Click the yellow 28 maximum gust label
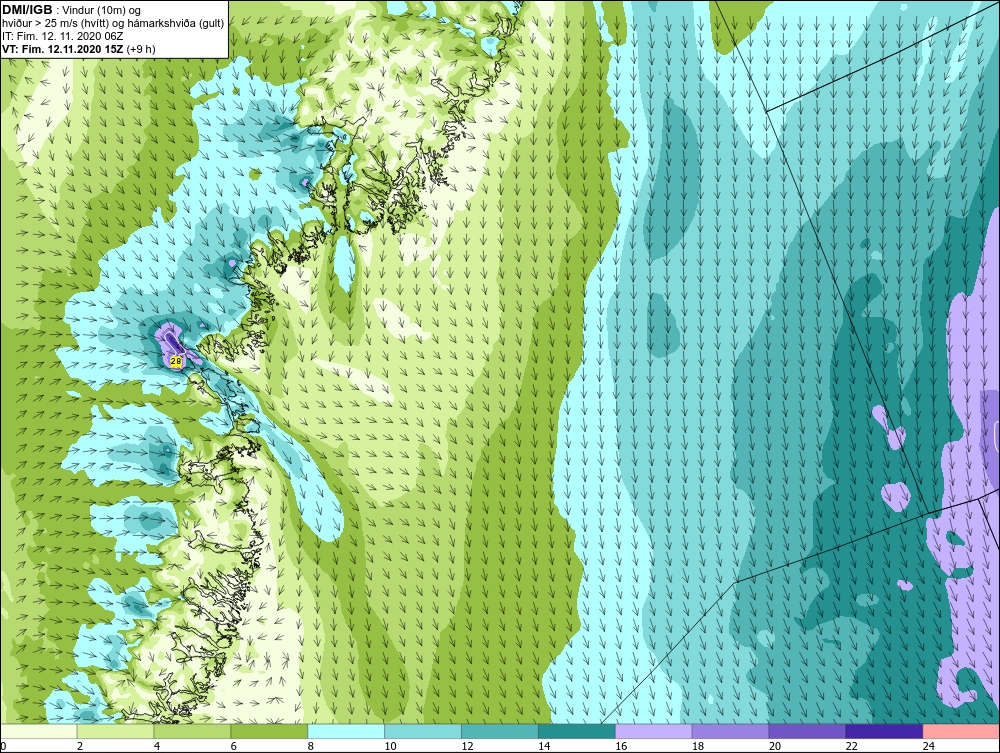This screenshot has height=753, width=1000. 176,362
